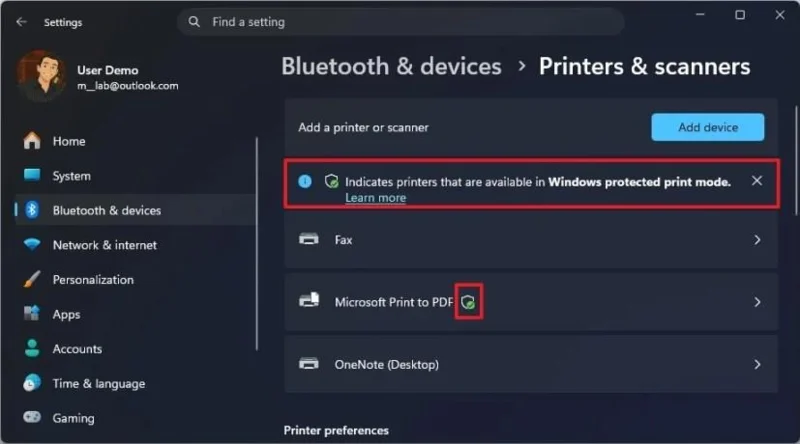800x444 pixels.
Task: Click the Microsoft Print to PDF printer icon
Action: coord(309,300)
